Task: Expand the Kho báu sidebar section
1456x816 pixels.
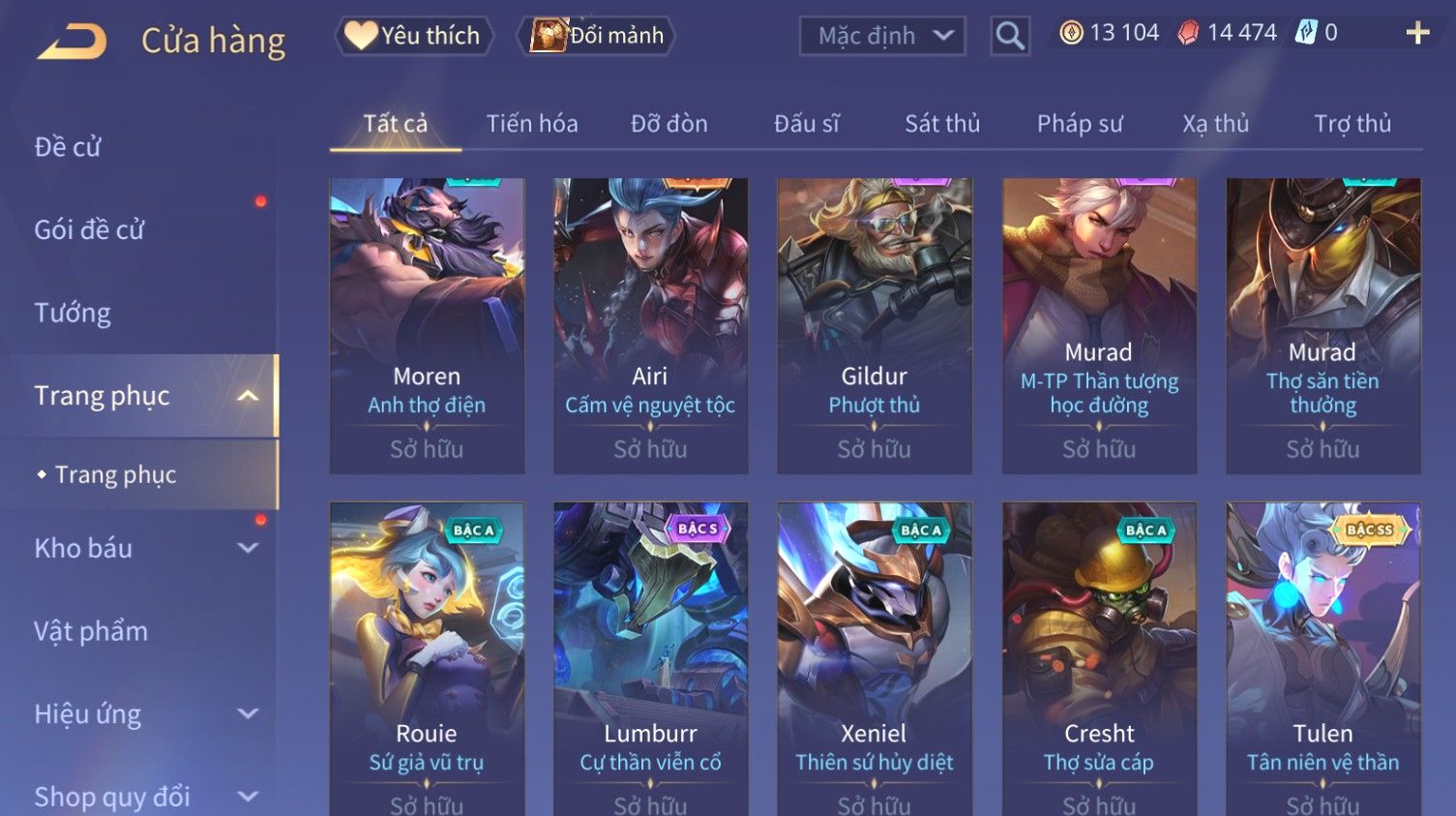Action: tap(249, 548)
